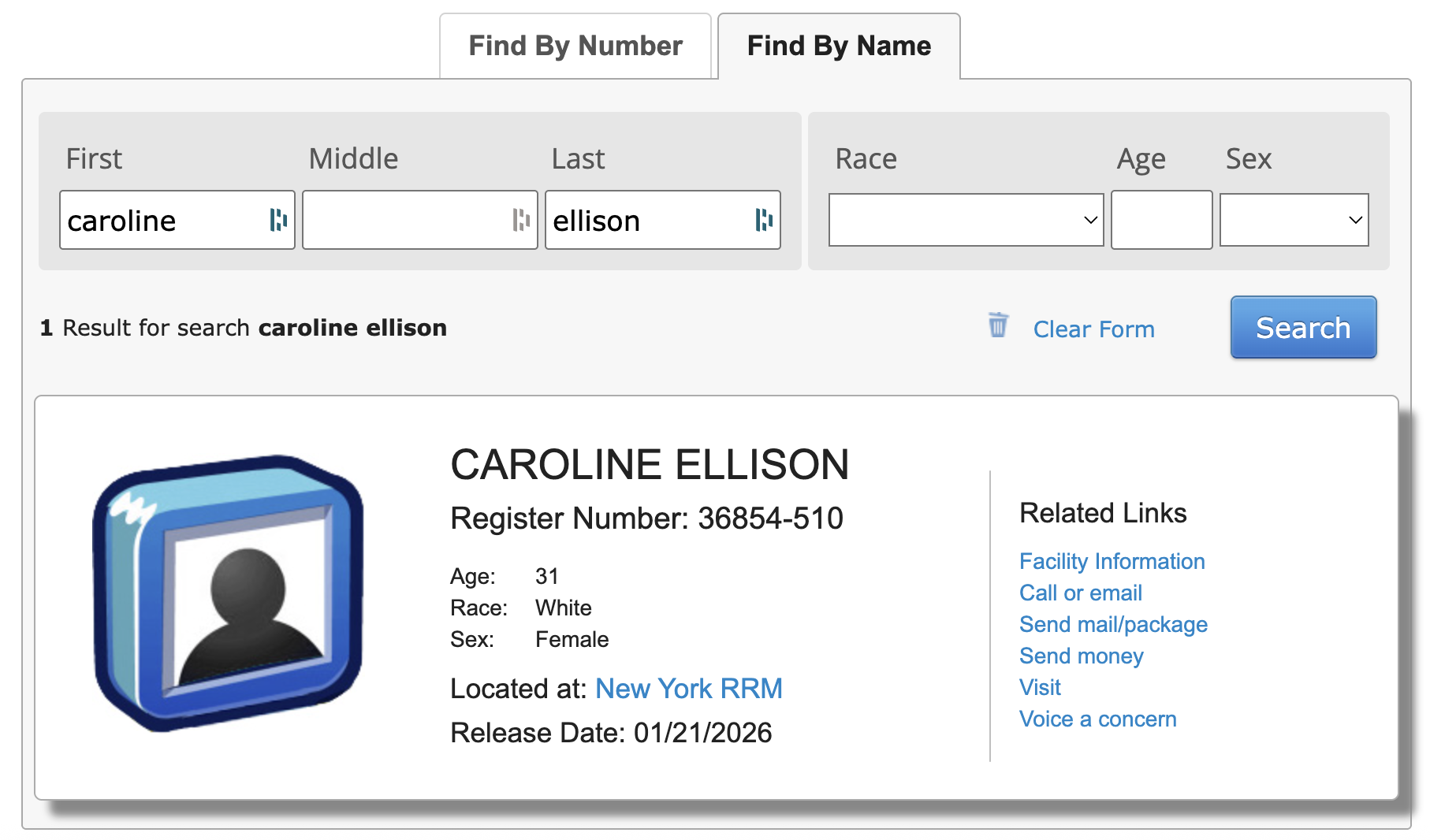
Task: Click the Send money link
Action: [1081, 656]
